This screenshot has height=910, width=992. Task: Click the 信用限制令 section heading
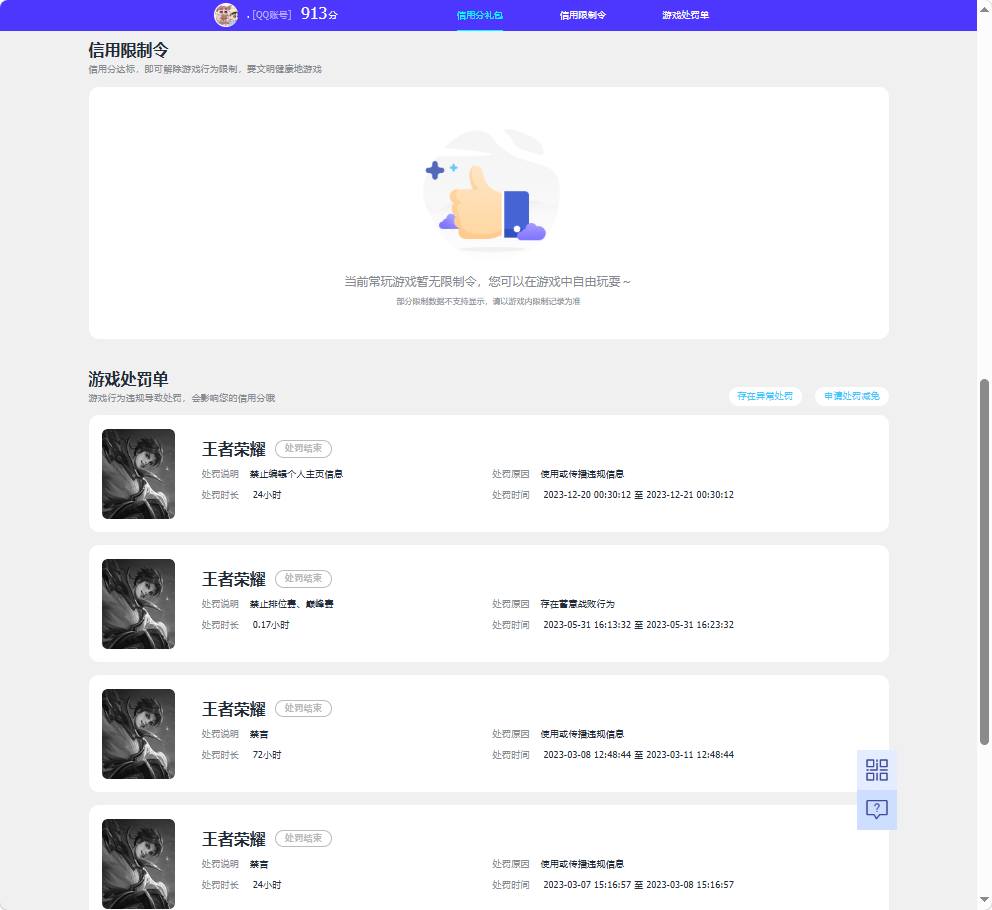coord(128,50)
